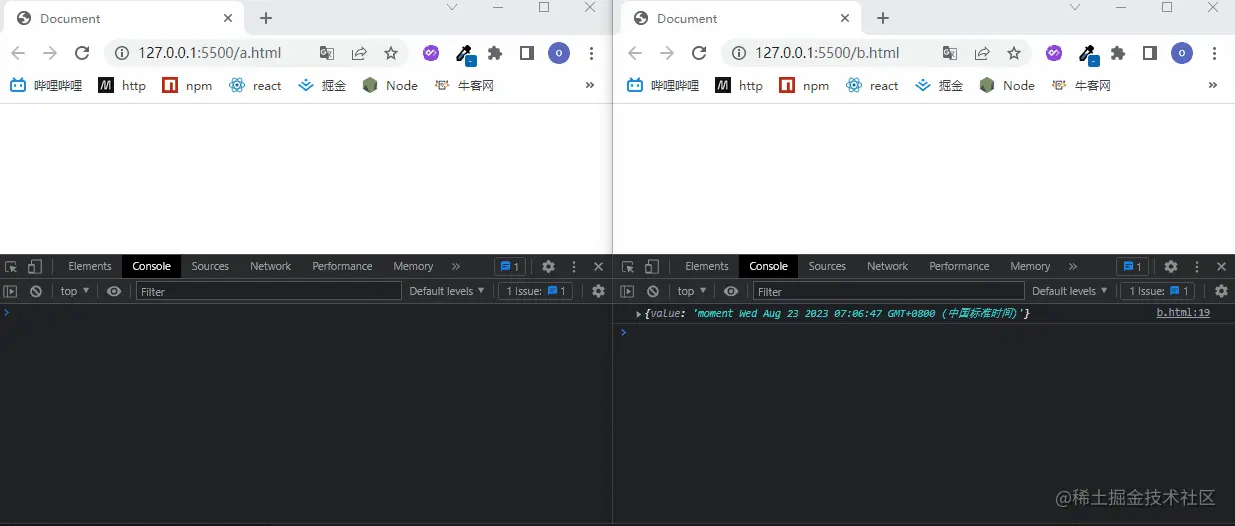Toggle live expression eye in right console
Viewport: 1235px width, 526px height.
click(731, 291)
